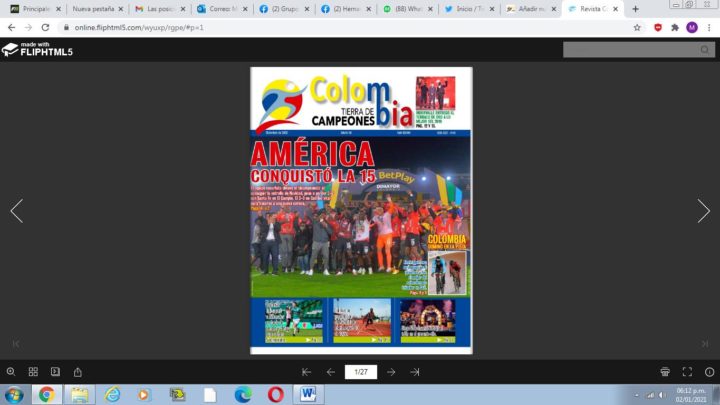Open the extensions puzzle icon
Viewport: 720px width, 405px height.
pos(675,28)
